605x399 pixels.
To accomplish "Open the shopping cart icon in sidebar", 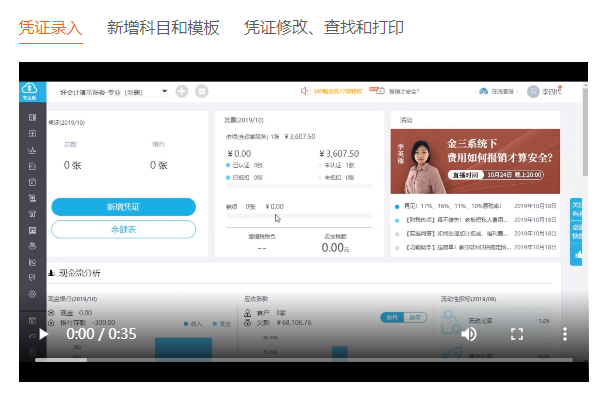I will [x=32, y=214].
